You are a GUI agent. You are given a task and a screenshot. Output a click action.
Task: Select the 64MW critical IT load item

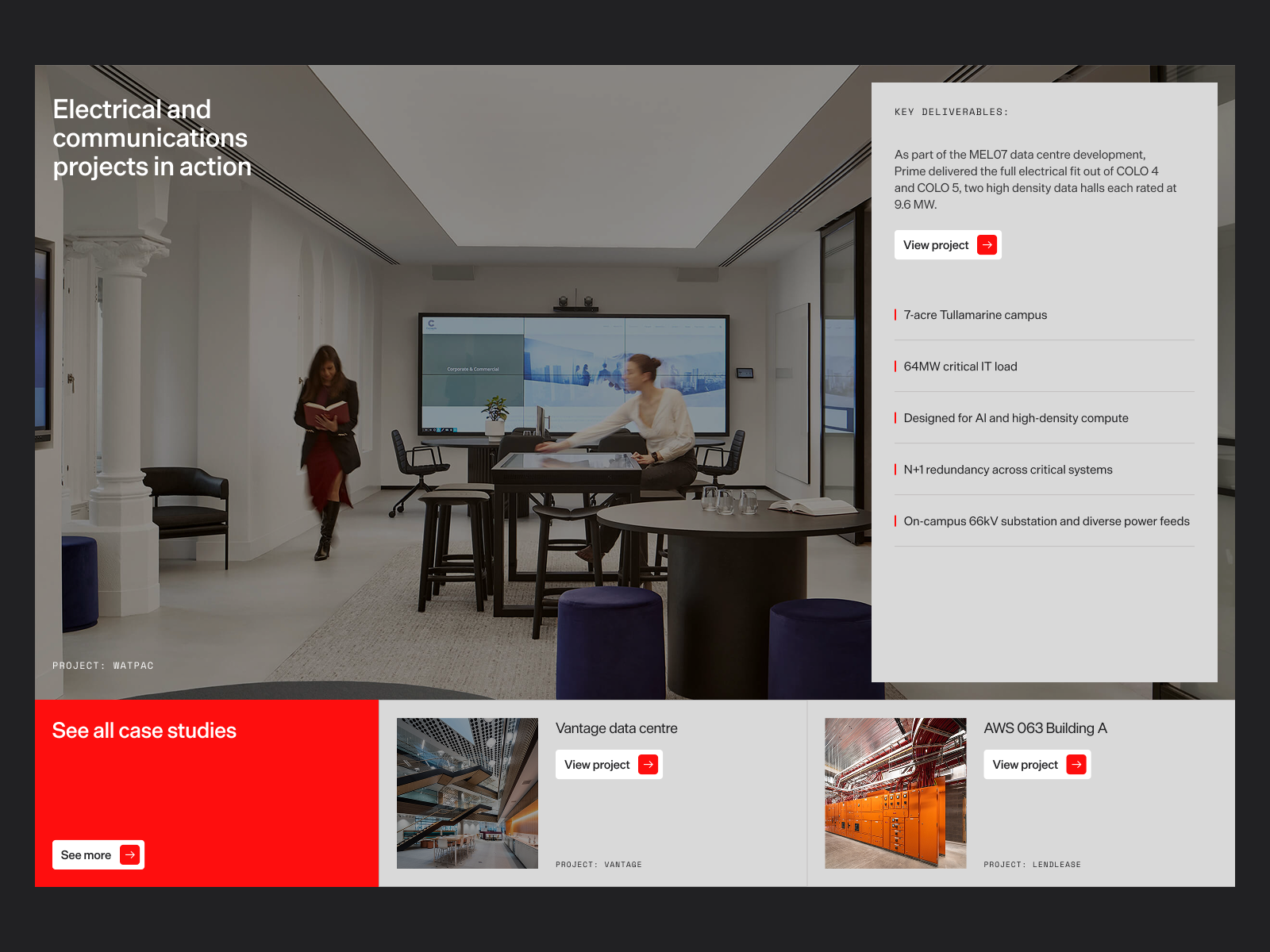1045,367
